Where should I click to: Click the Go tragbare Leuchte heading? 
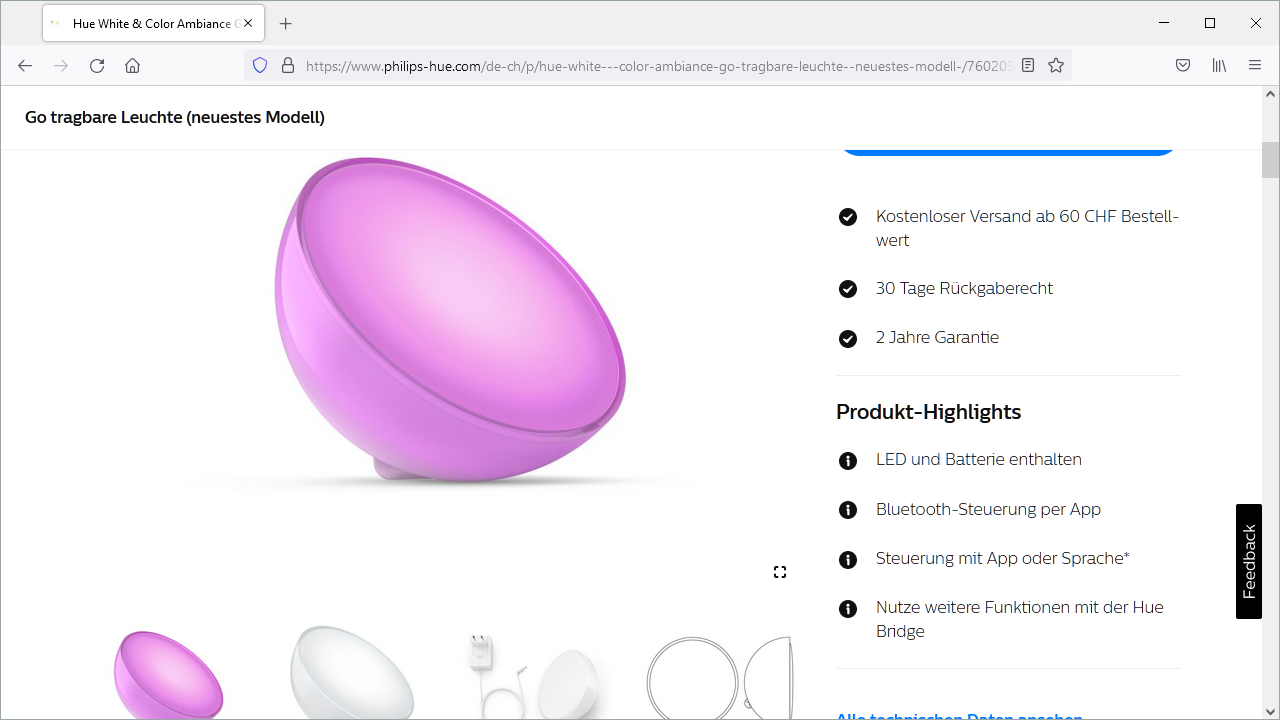point(175,117)
